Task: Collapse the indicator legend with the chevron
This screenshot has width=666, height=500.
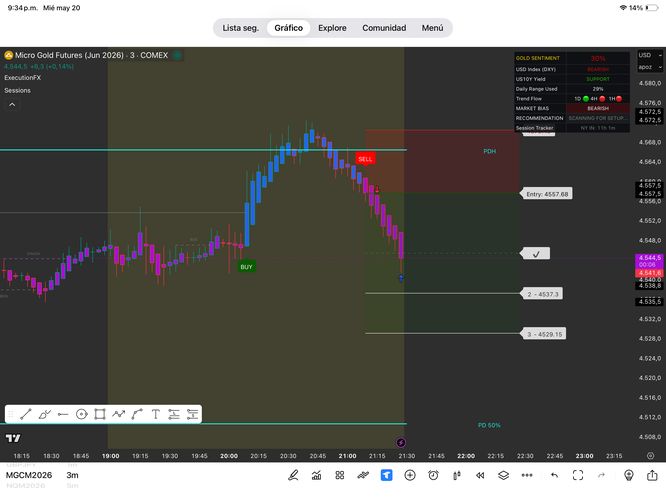Action: 12,105
